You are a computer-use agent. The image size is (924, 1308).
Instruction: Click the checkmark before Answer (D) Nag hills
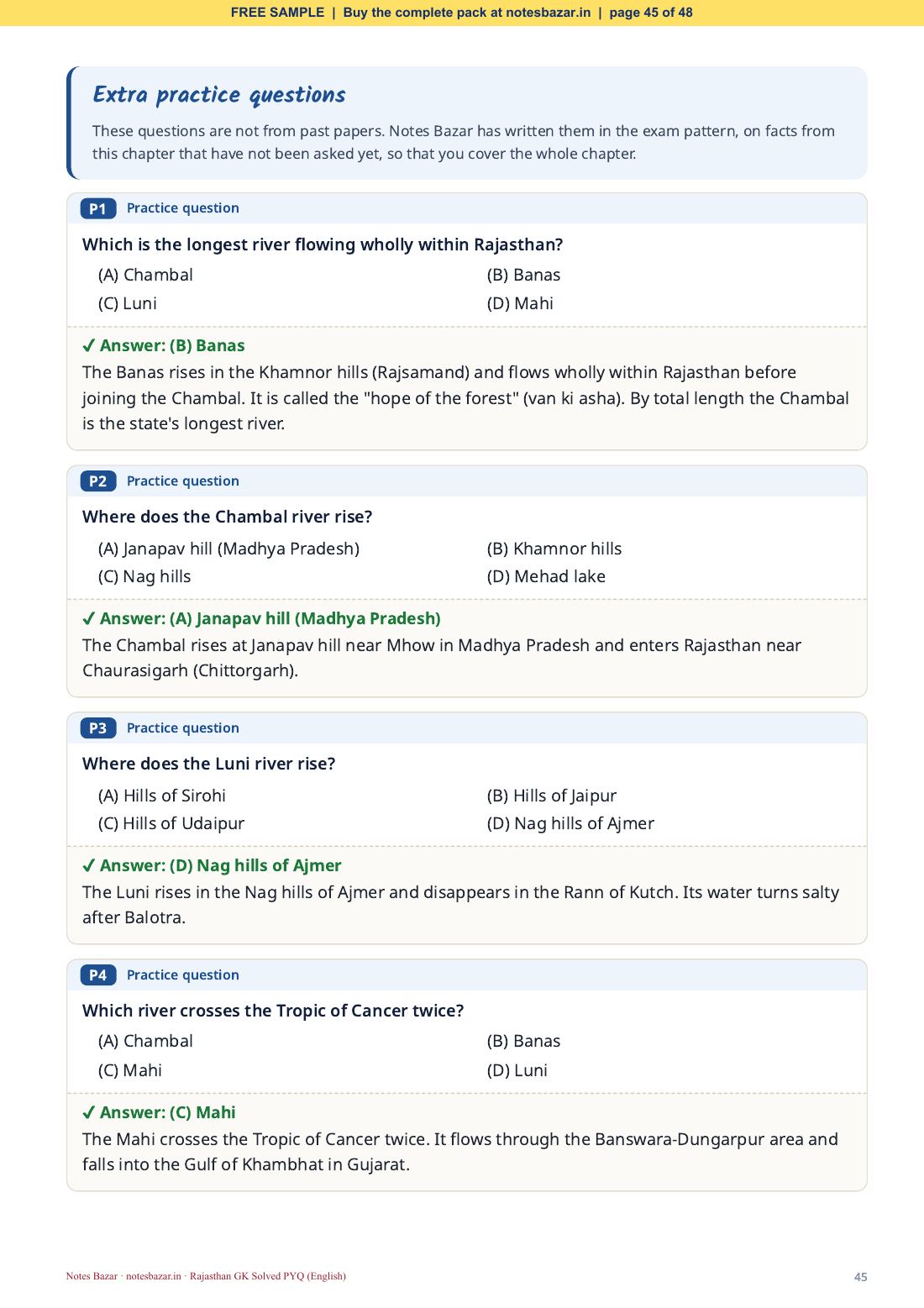89,866
